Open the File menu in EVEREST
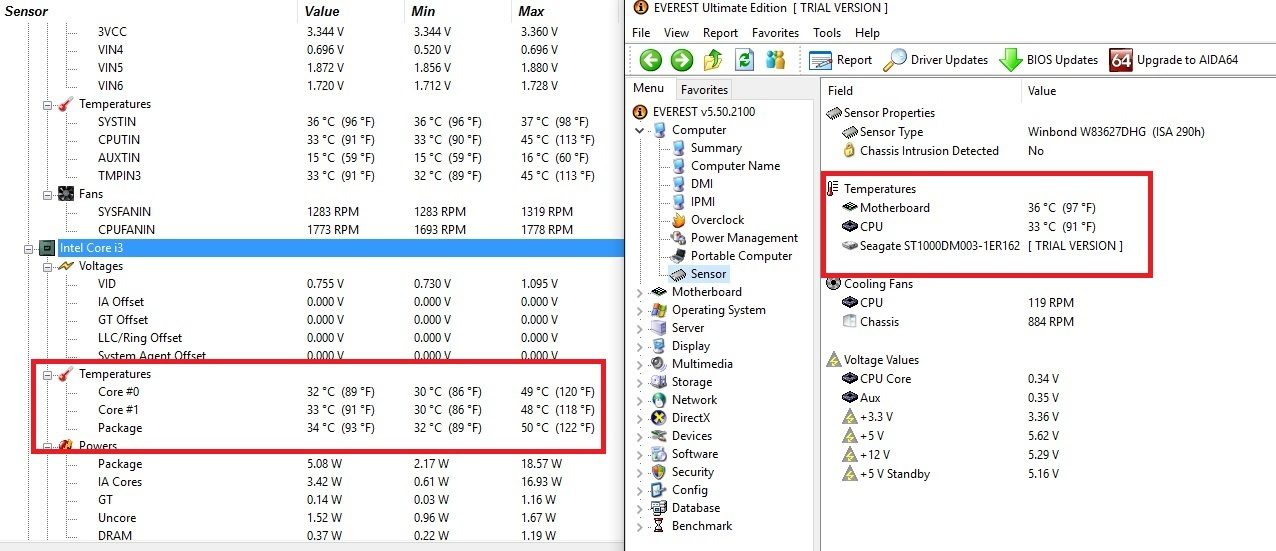The width and height of the screenshot is (1276, 551). (641, 33)
